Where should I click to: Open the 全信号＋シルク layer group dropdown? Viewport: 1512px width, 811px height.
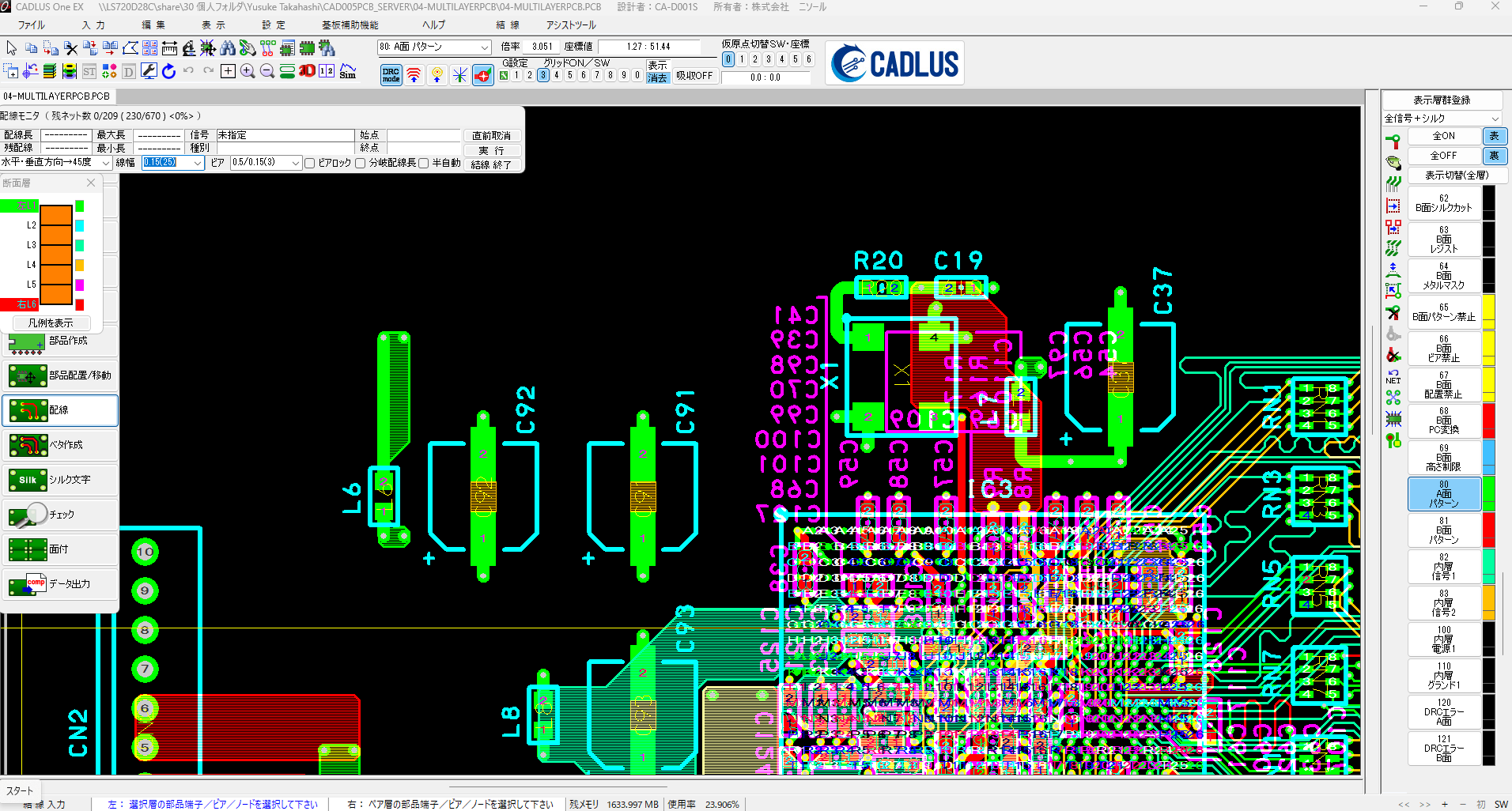[1493, 118]
